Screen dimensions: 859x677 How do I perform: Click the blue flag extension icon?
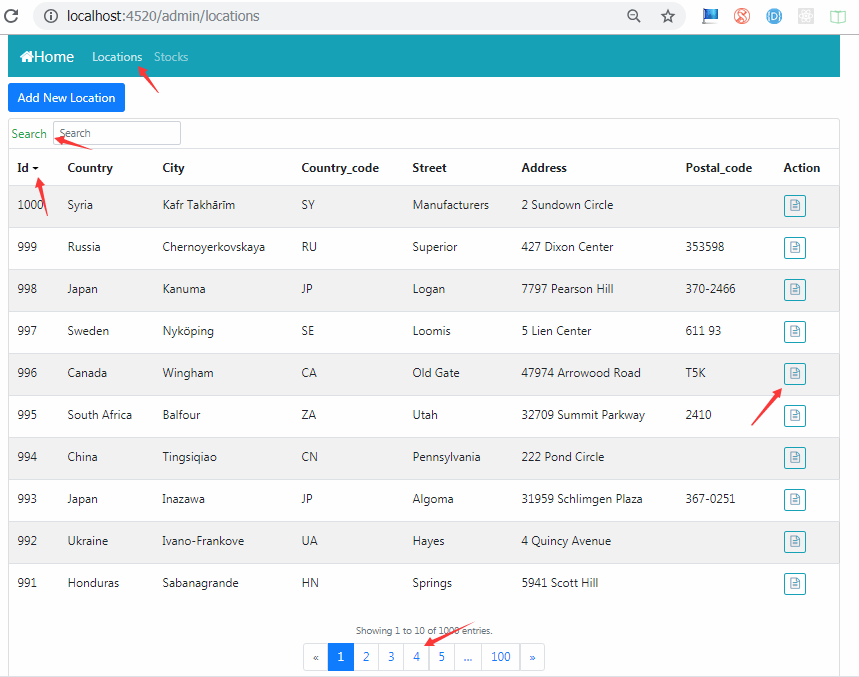point(710,16)
